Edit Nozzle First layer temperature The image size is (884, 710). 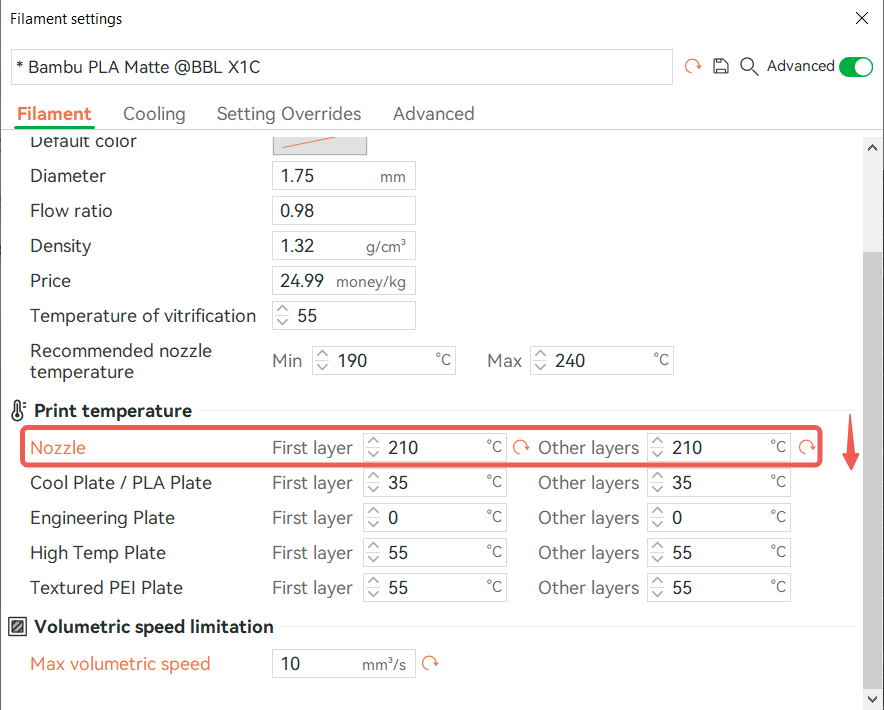435,448
